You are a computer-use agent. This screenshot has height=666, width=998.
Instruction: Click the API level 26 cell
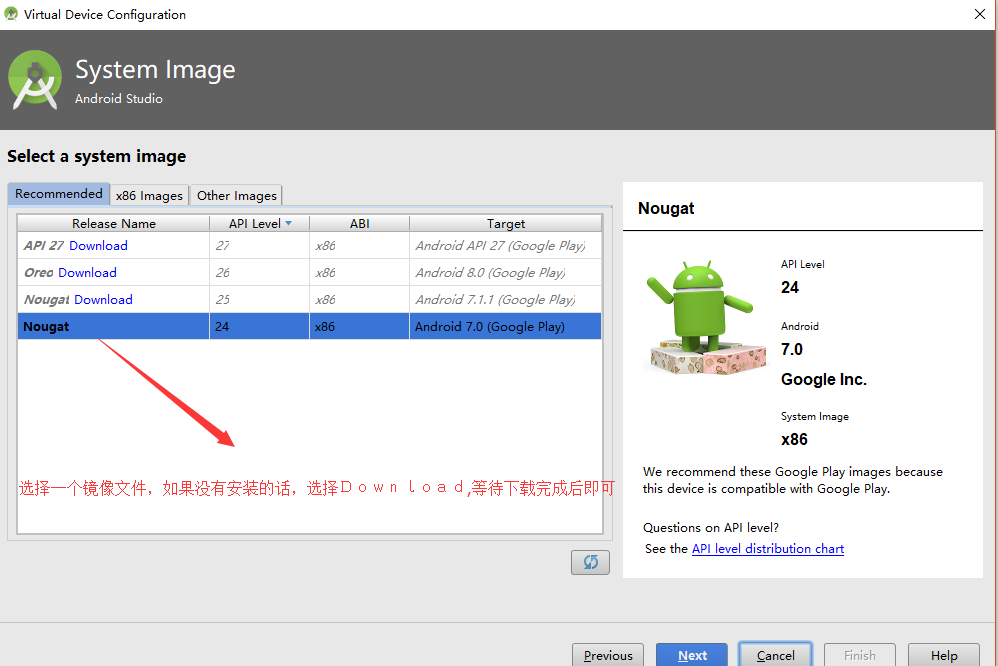click(x=259, y=273)
